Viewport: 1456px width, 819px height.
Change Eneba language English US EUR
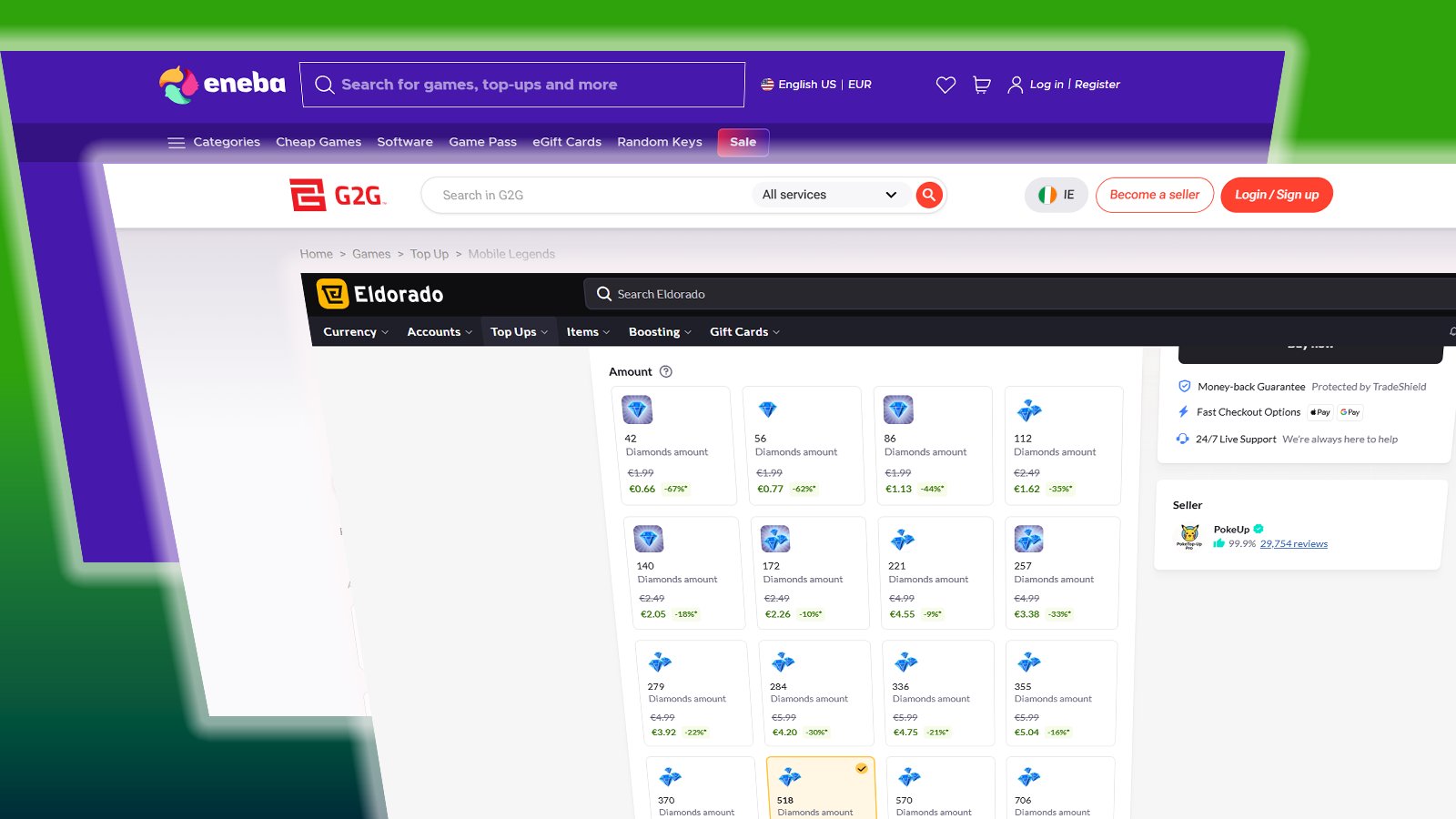(816, 85)
